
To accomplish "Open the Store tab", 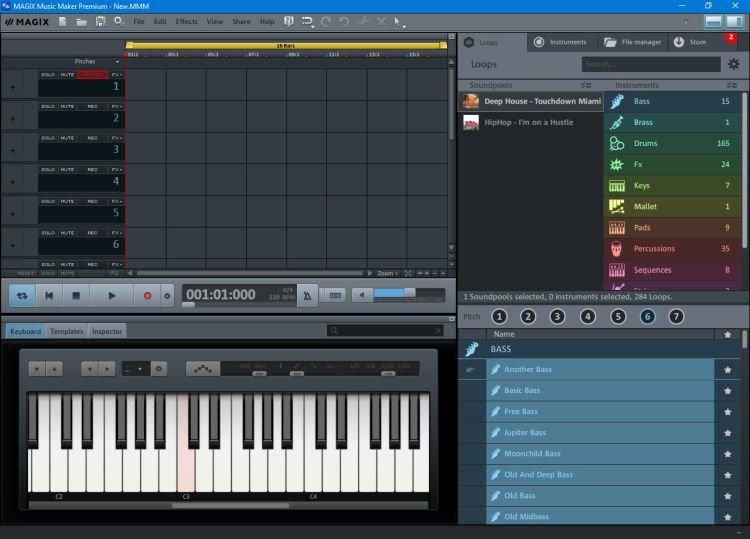I will pos(690,42).
